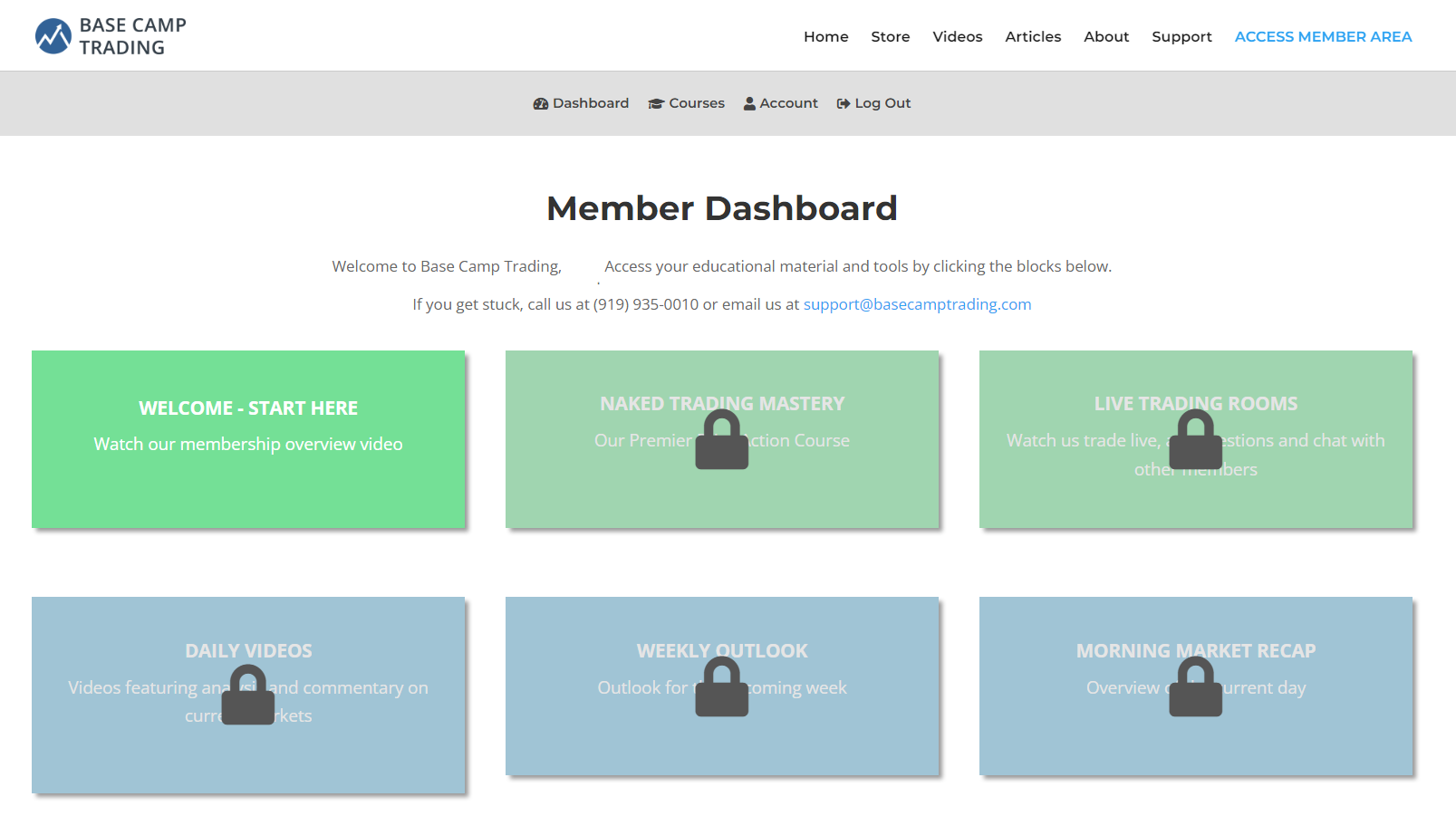Click the Account person icon
Viewport: 1456px width, 835px height.
tap(749, 103)
